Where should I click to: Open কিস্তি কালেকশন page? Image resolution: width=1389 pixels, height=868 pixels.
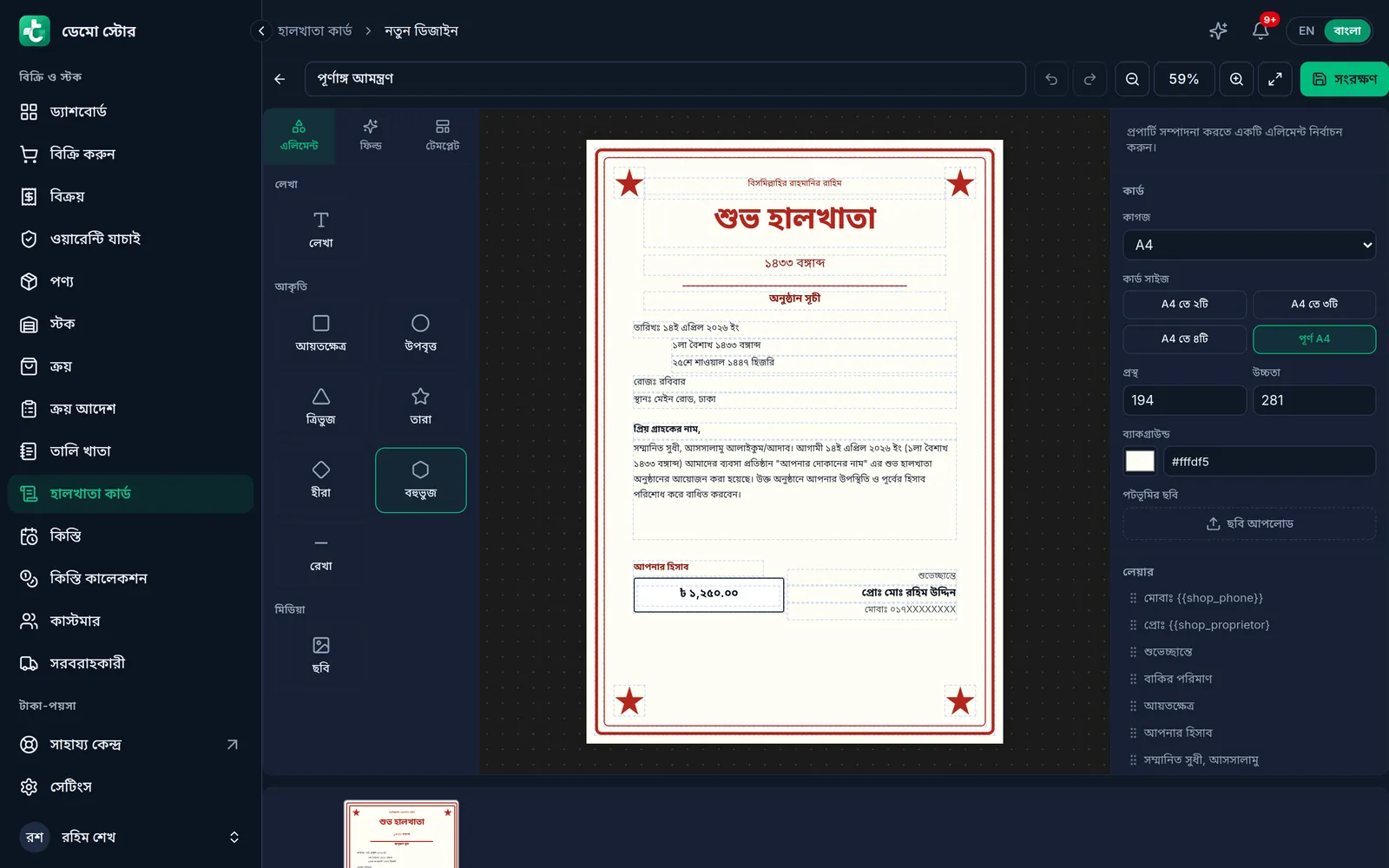coord(130,578)
